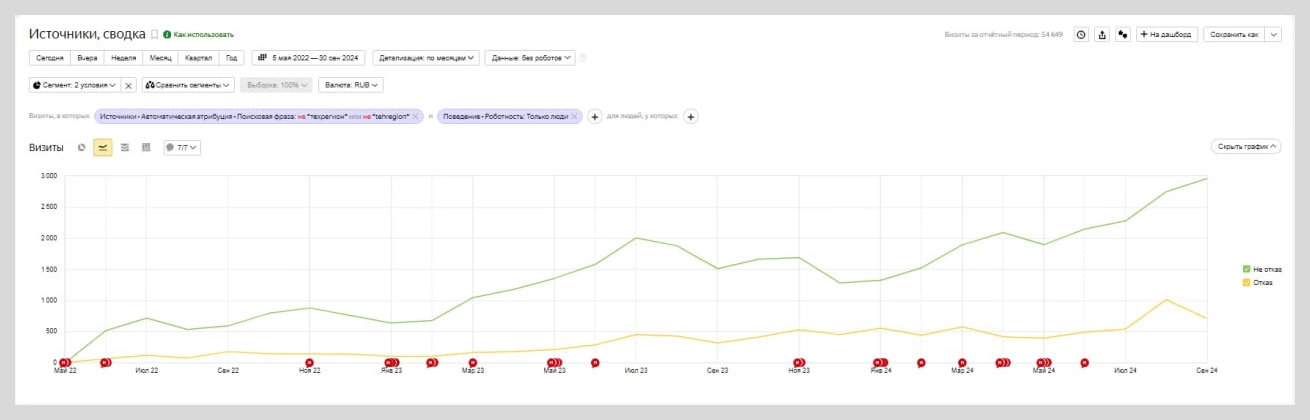The height and width of the screenshot is (420, 1310).
Task: Select the Неделя period tab
Action: 124,57
